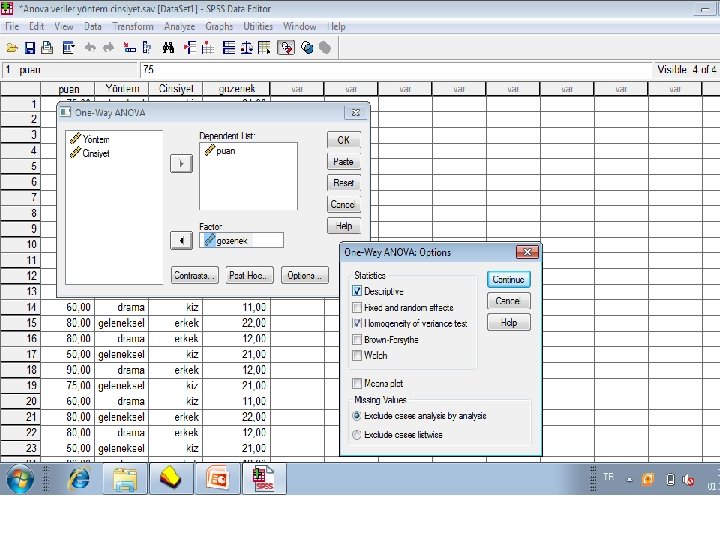The image size is (720, 540).
Task: Click Cancel in the Options dialog
Action: (508, 301)
